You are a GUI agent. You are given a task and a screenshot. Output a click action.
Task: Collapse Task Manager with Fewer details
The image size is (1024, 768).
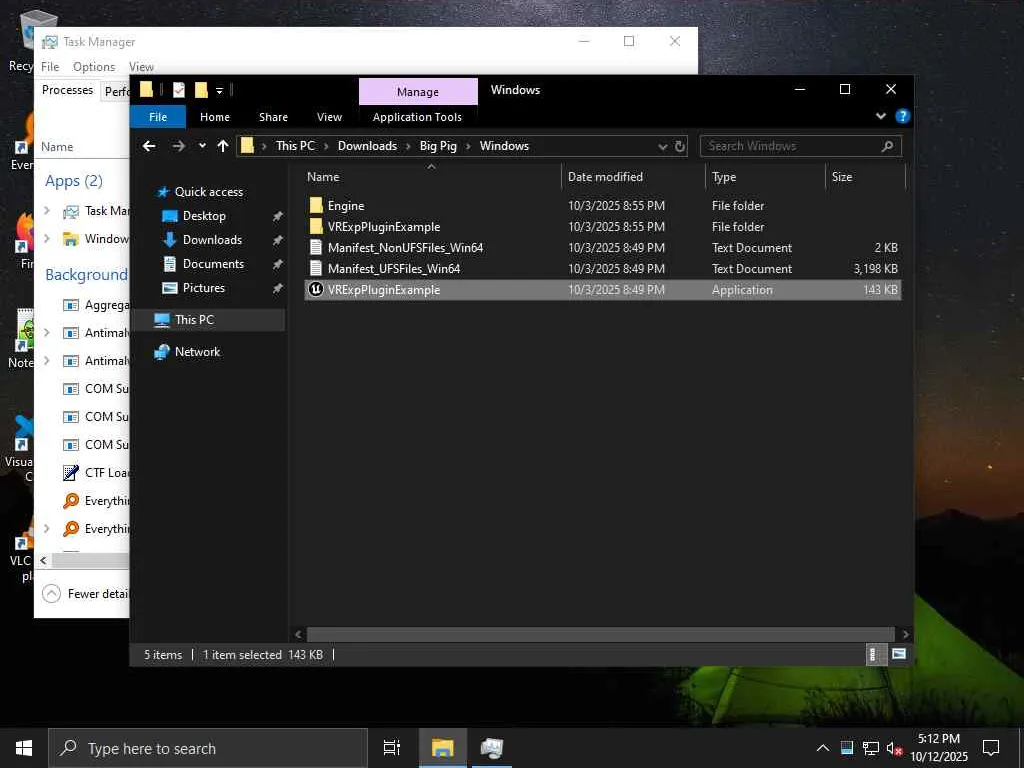point(86,594)
